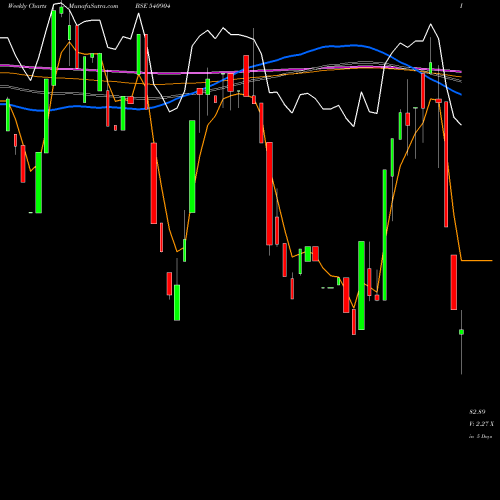Select the last small green candlestick at far right
Viewport: 500px width, 500px height.
coord(461,332)
